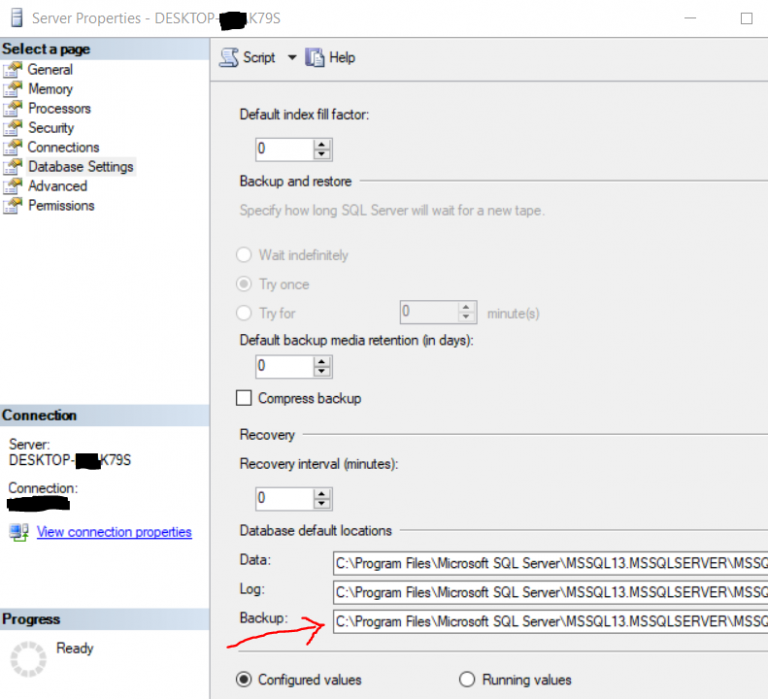Click the Backup default location field
This screenshot has width=768, height=699.
[550, 621]
